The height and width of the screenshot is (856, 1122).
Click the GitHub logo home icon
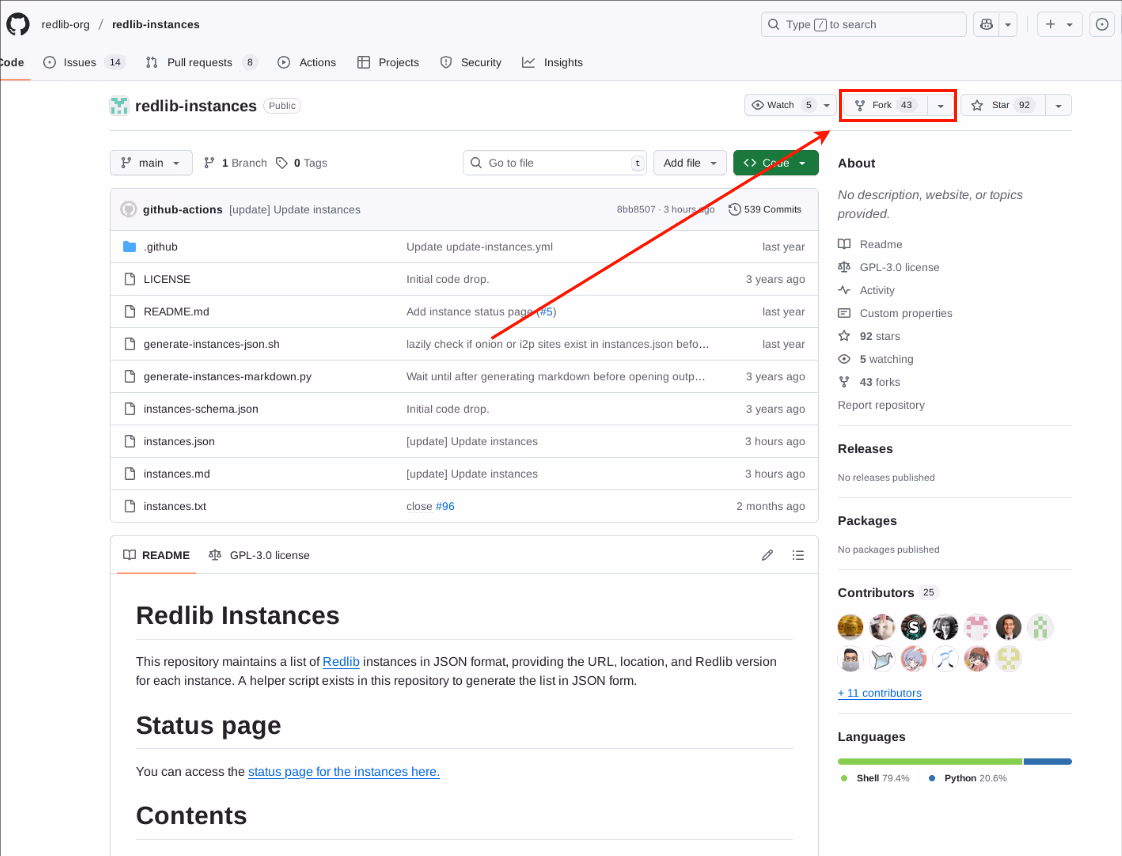(18, 24)
